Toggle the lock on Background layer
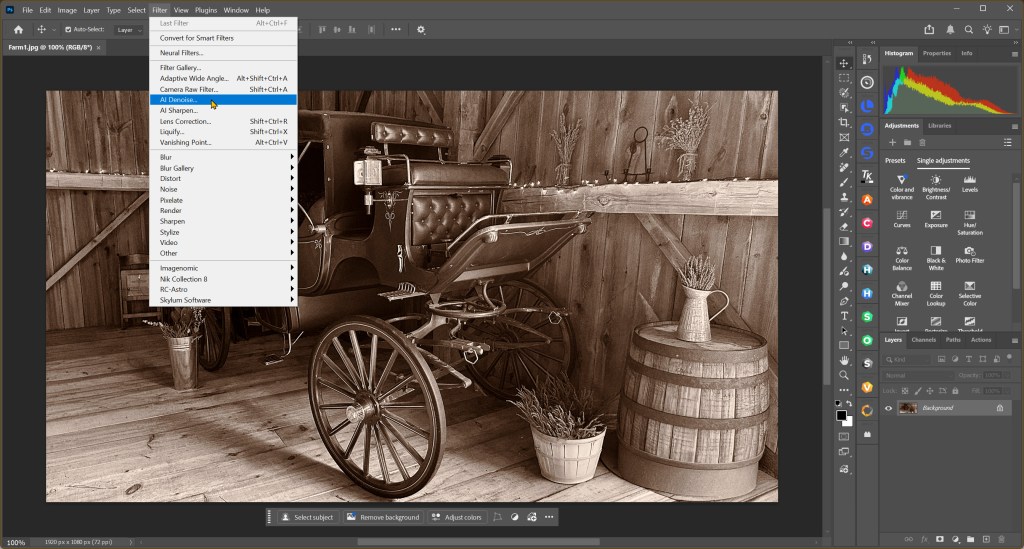This screenshot has width=1024, height=549. [1000, 408]
